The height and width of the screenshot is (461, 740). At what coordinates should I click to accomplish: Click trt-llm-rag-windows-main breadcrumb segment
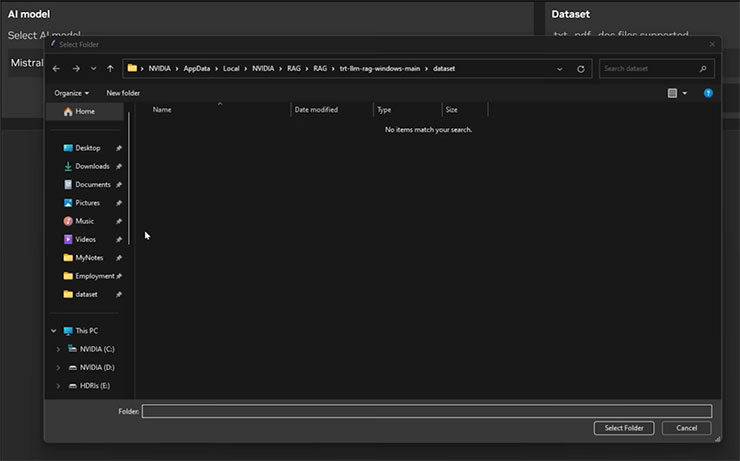(380, 69)
